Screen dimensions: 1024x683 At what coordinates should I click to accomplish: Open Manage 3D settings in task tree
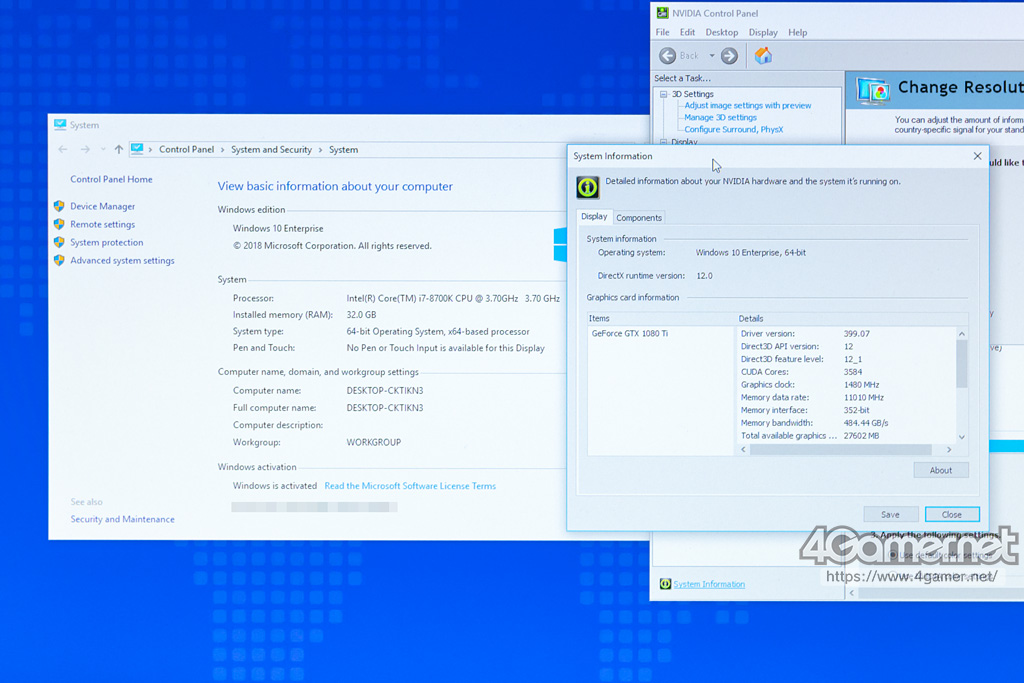720,117
